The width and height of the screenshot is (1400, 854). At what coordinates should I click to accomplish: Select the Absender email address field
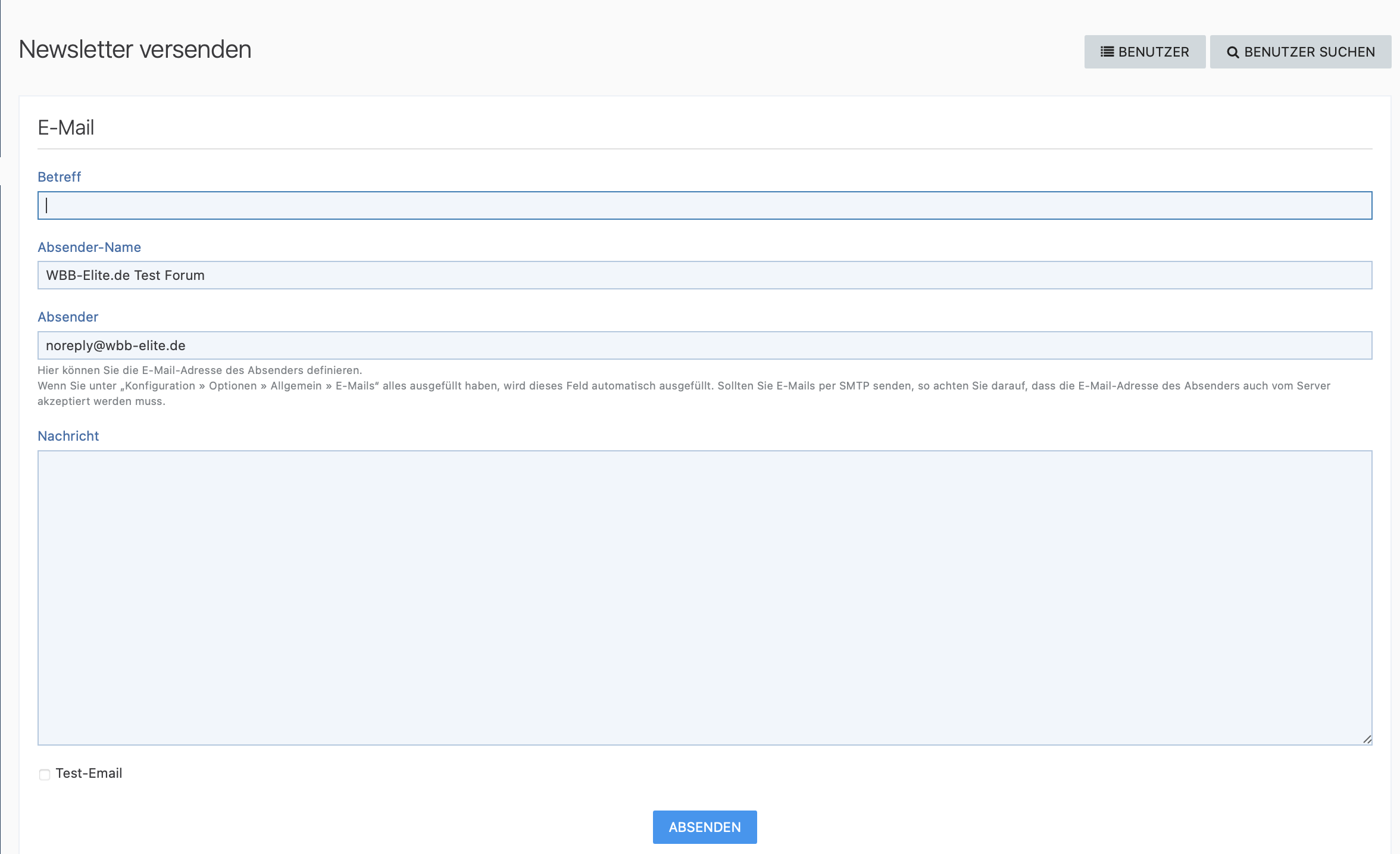tap(705, 345)
